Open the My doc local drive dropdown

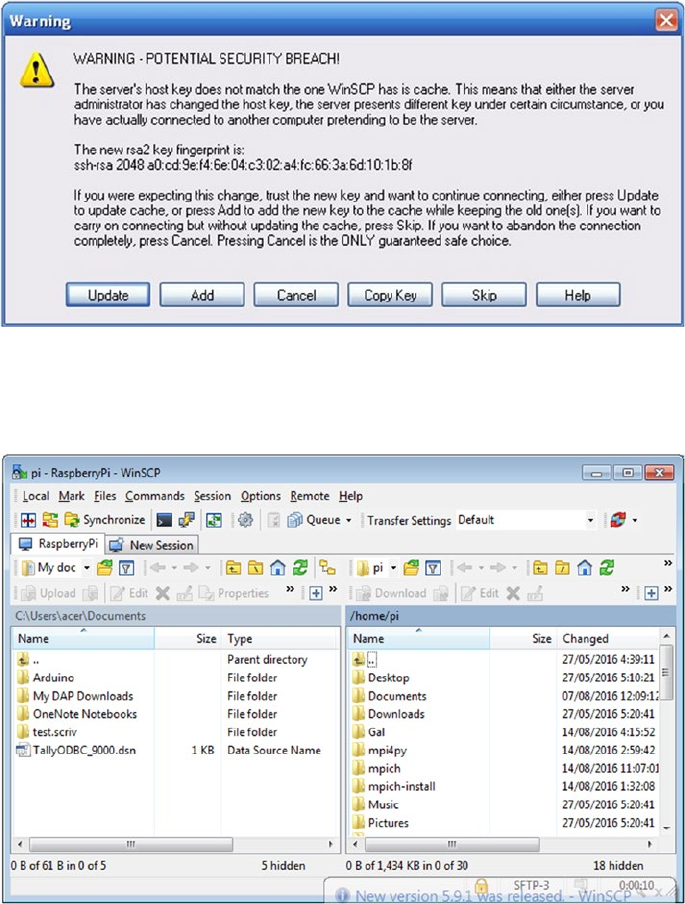pos(56,568)
